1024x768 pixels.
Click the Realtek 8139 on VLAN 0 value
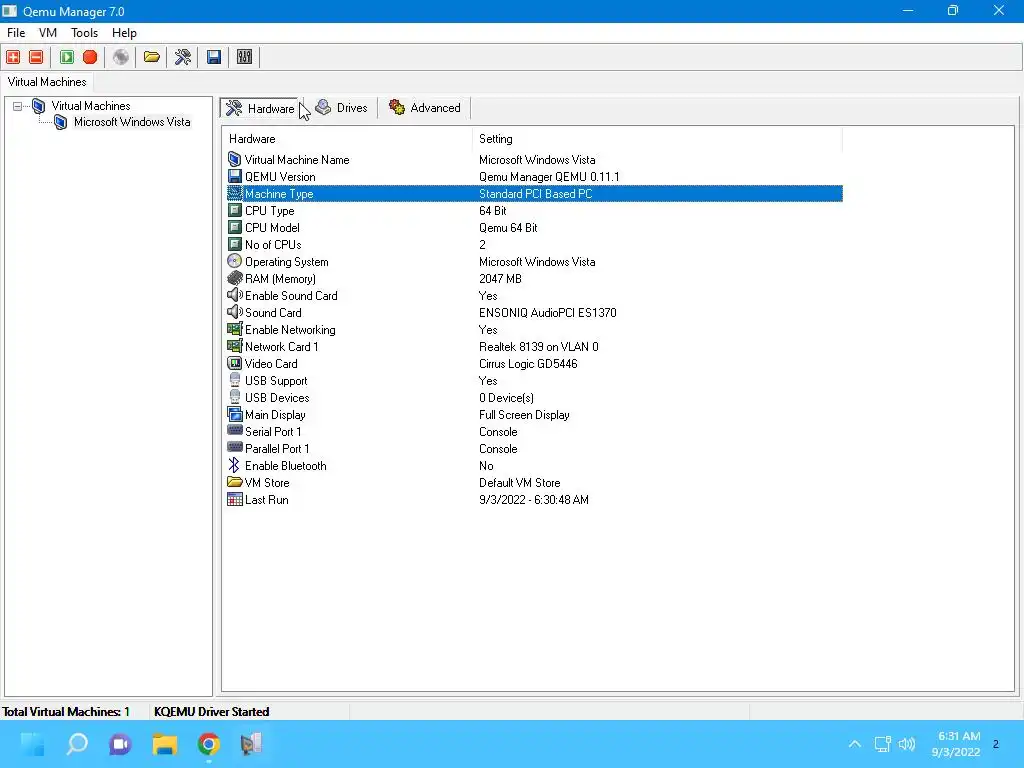(x=539, y=346)
